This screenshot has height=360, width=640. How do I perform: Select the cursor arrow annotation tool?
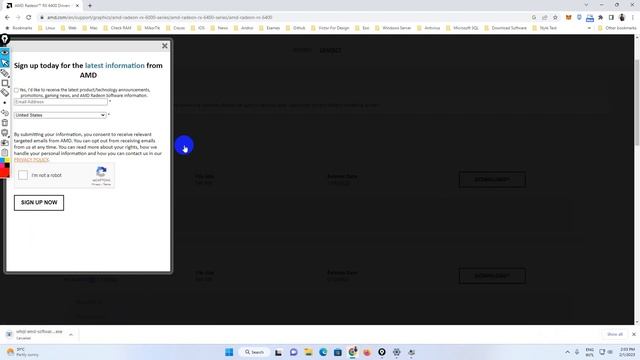[4, 63]
